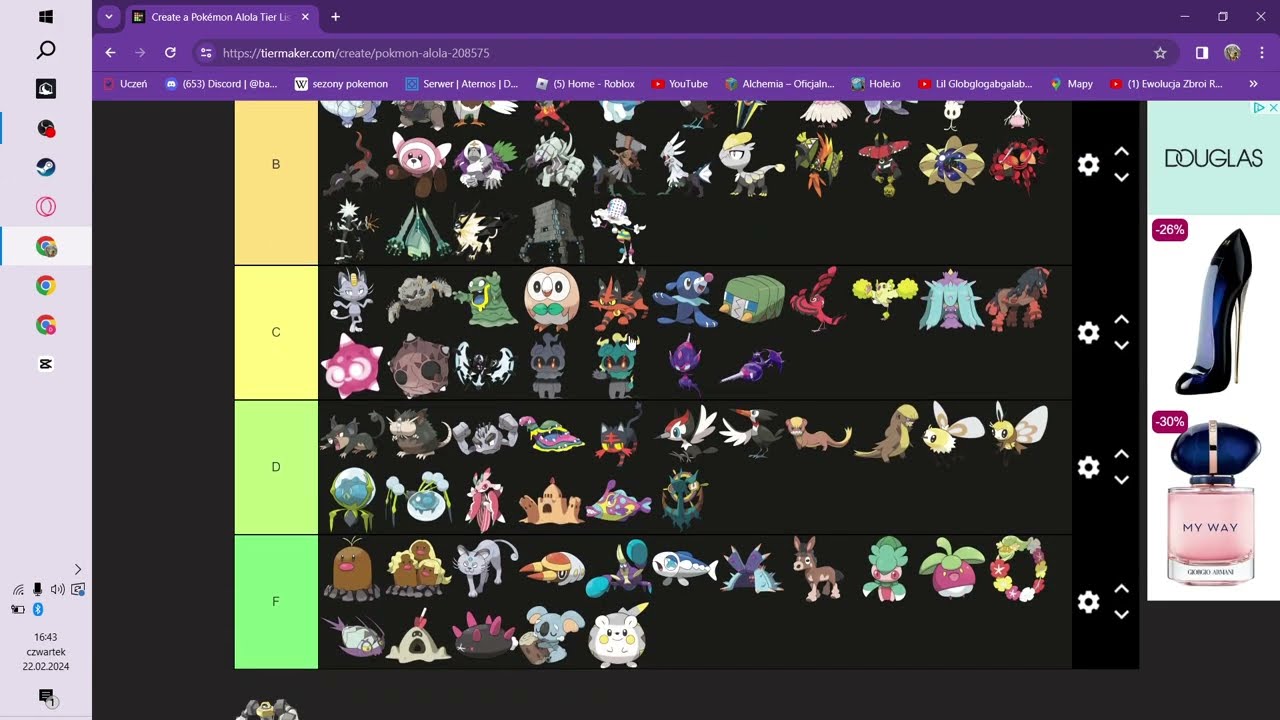Image resolution: width=1280 pixels, height=720 pixels.
Task: Open the Chrome three-dot menu
Action: (1261, 53)
